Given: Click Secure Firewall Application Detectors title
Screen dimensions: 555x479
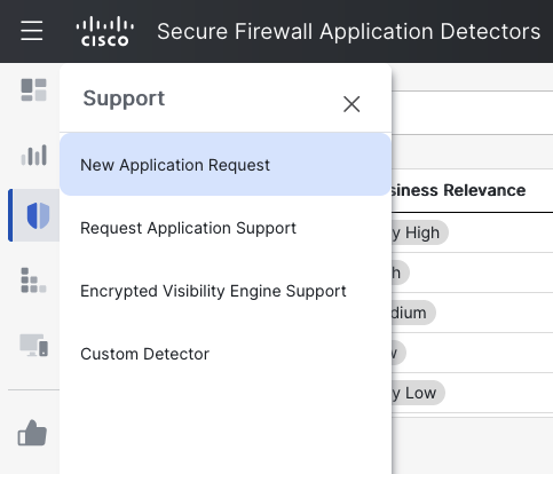Looking at the screenshot, I should tap(349, 31).
